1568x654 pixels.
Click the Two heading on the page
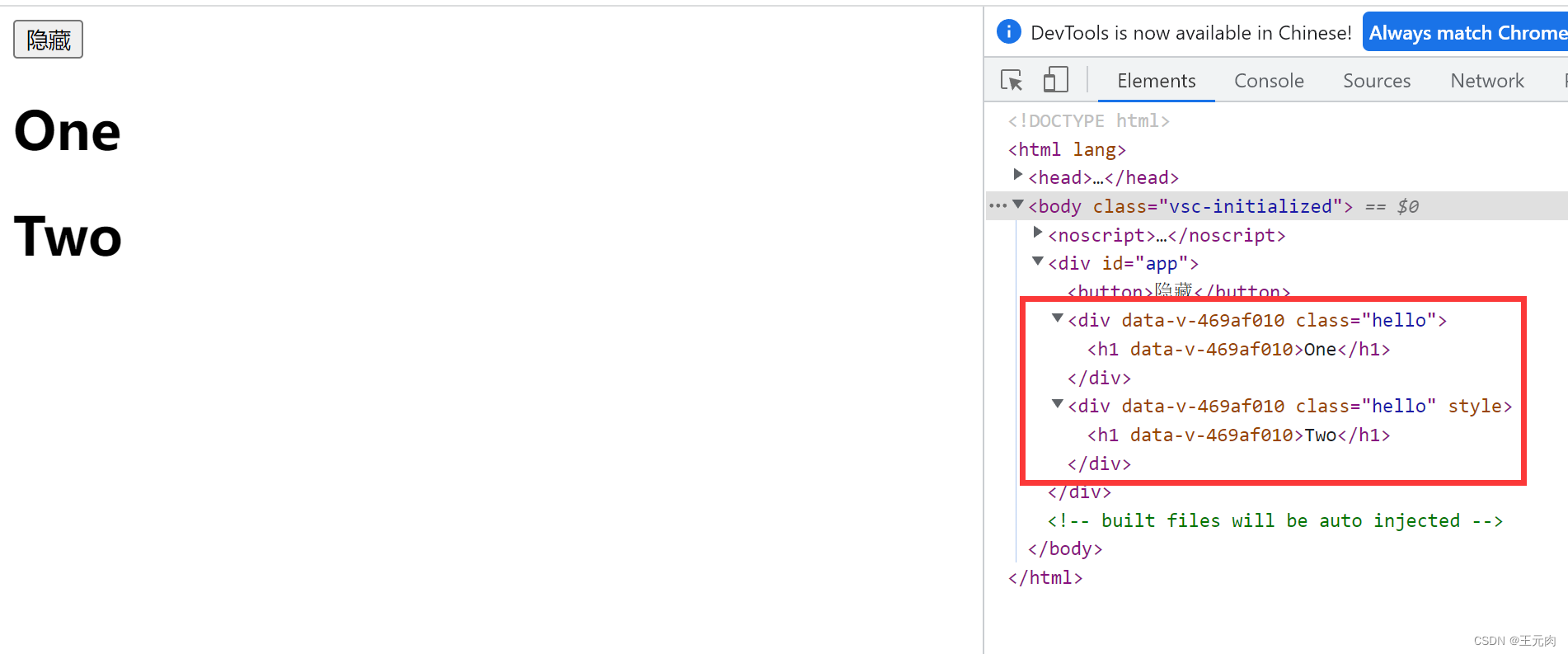pos(68,237)
